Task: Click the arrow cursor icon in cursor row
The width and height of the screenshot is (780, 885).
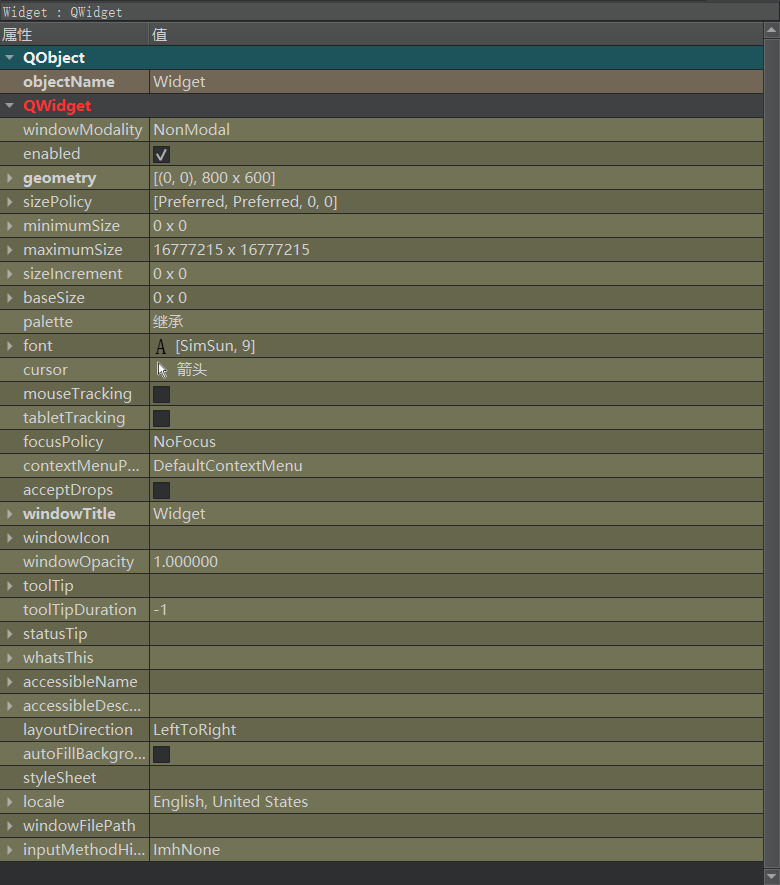Action: (x=162, y=370)
